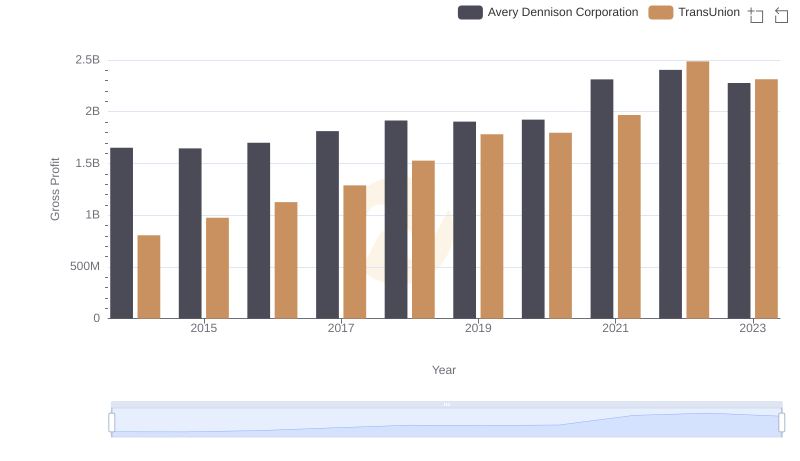Screen dimensions: 800x461
Task: Click the right handle of the zoom slider
Action: point(781,422)
